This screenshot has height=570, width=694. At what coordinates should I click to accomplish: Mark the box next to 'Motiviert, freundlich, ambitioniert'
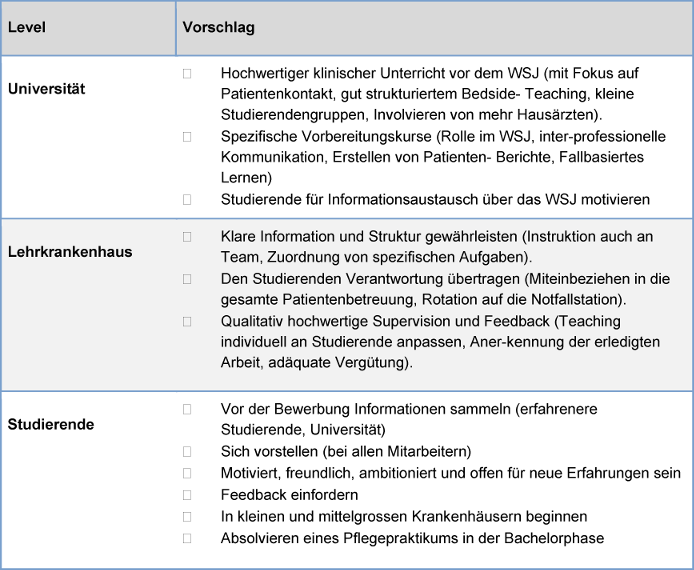click(187, 473)
